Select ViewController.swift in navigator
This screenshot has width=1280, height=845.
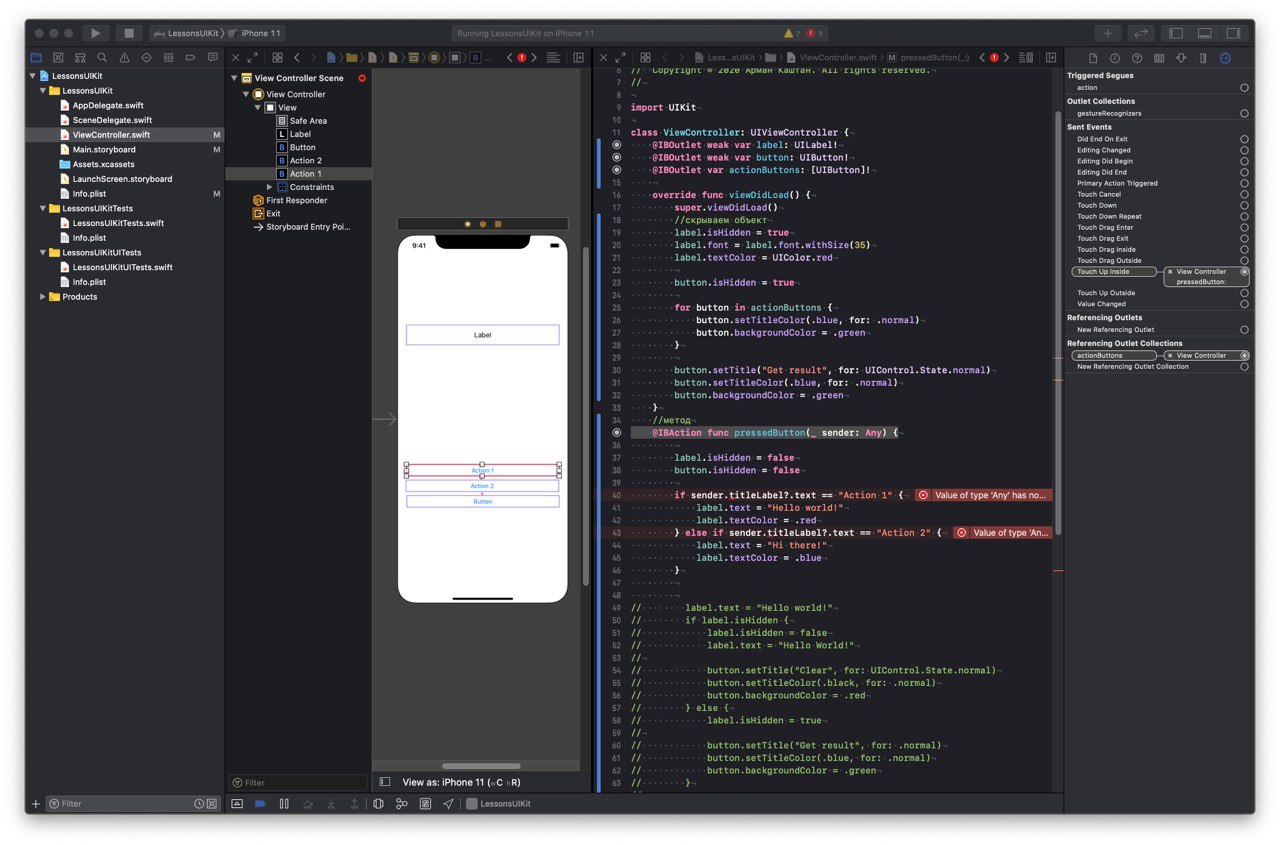(111, 135)
